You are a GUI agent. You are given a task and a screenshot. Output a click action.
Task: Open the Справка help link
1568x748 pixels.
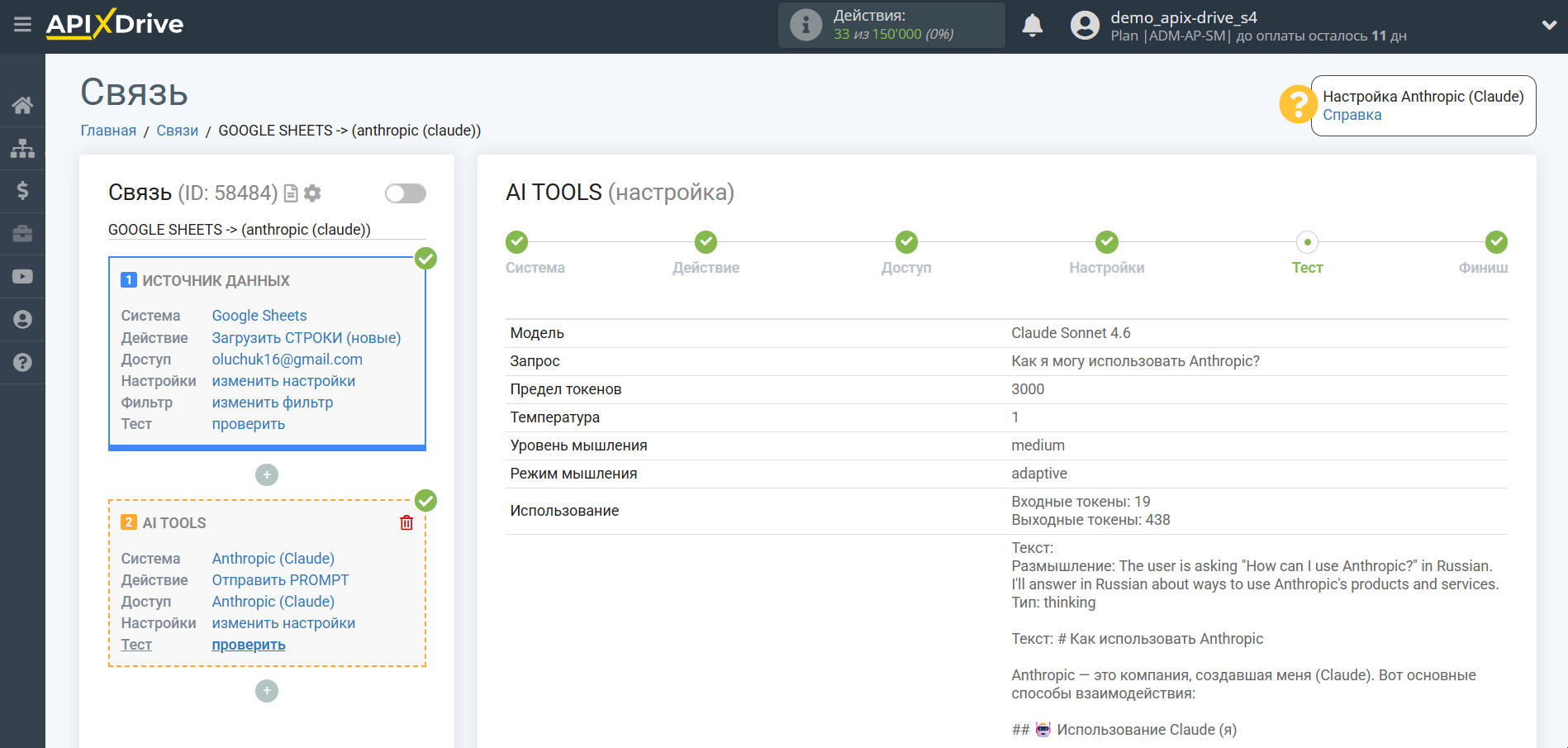pos(1352,115)
